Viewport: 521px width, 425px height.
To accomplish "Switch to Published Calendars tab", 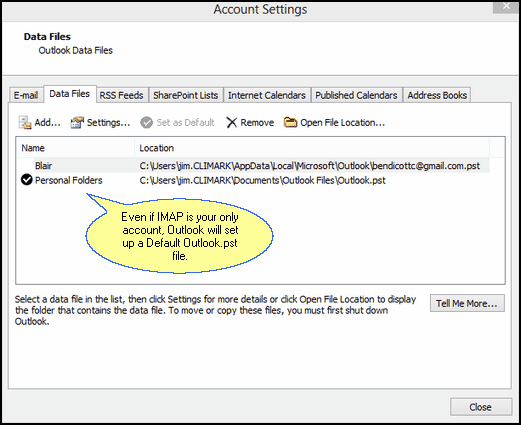I will [356, 95].
